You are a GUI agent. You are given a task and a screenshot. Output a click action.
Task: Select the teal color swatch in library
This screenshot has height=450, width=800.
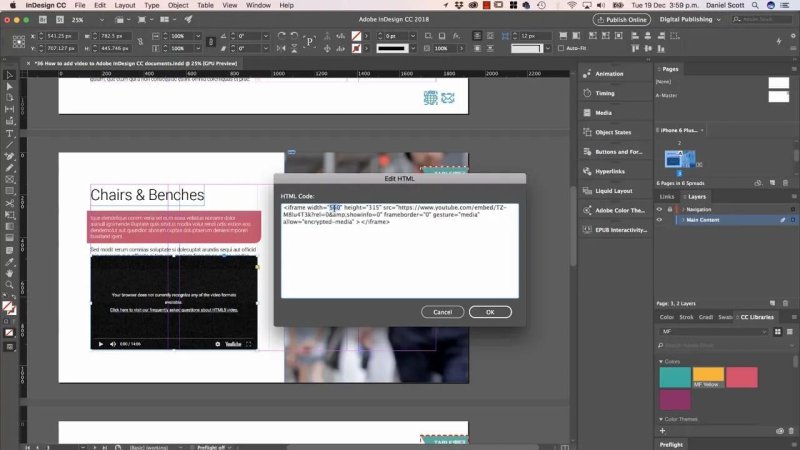point(674,378)
